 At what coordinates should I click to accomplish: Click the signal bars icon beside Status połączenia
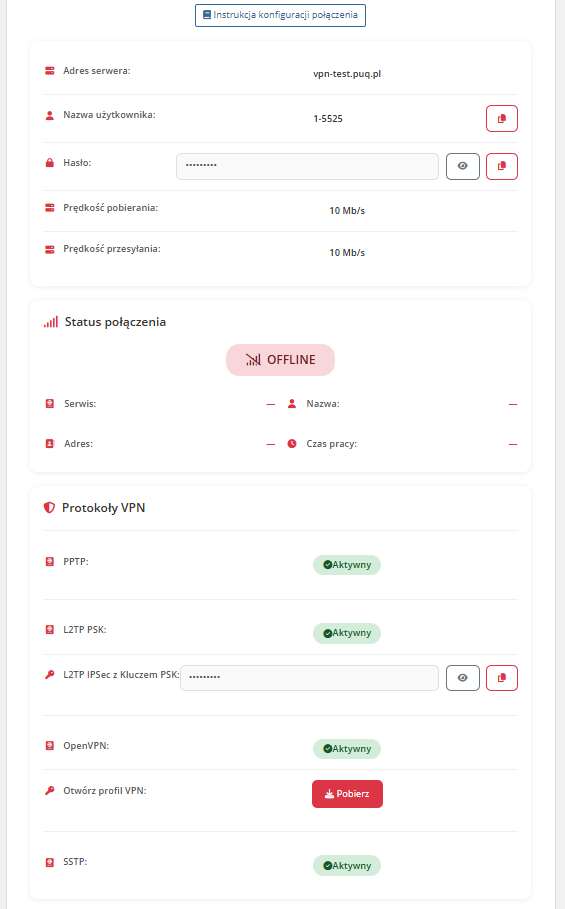coord(51,322)
